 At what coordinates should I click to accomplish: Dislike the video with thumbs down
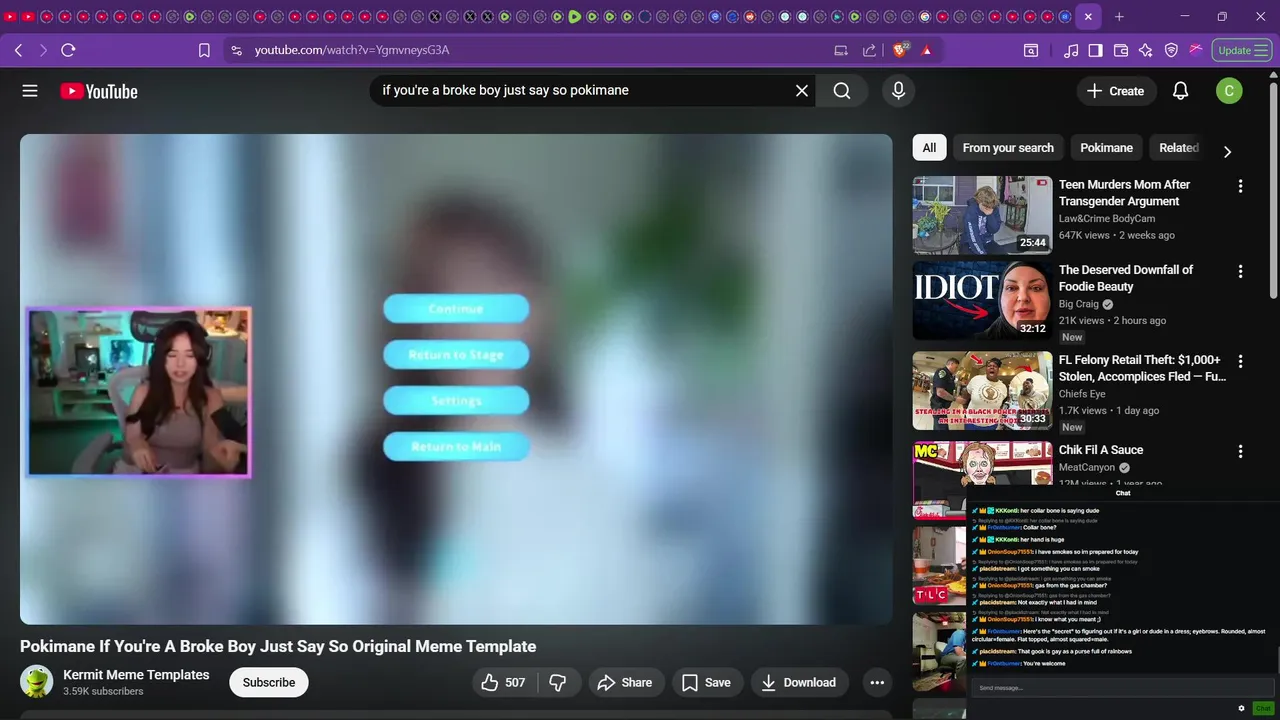559,683
